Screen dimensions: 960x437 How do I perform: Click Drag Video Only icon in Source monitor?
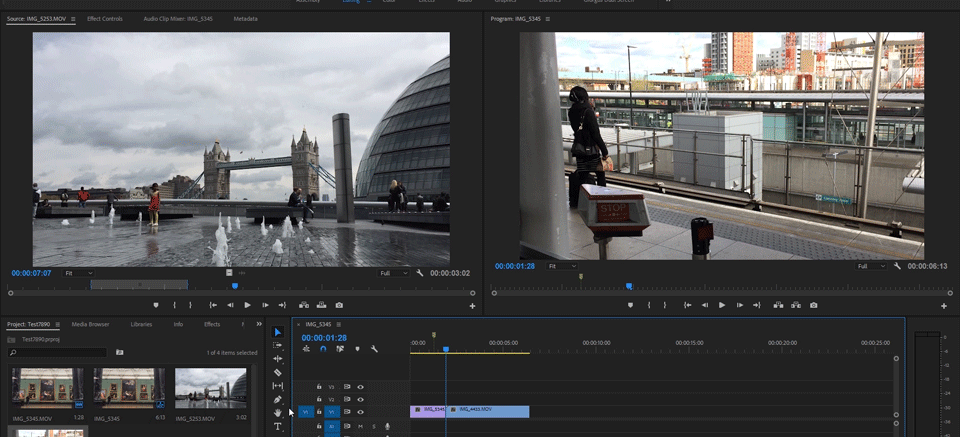229,272
